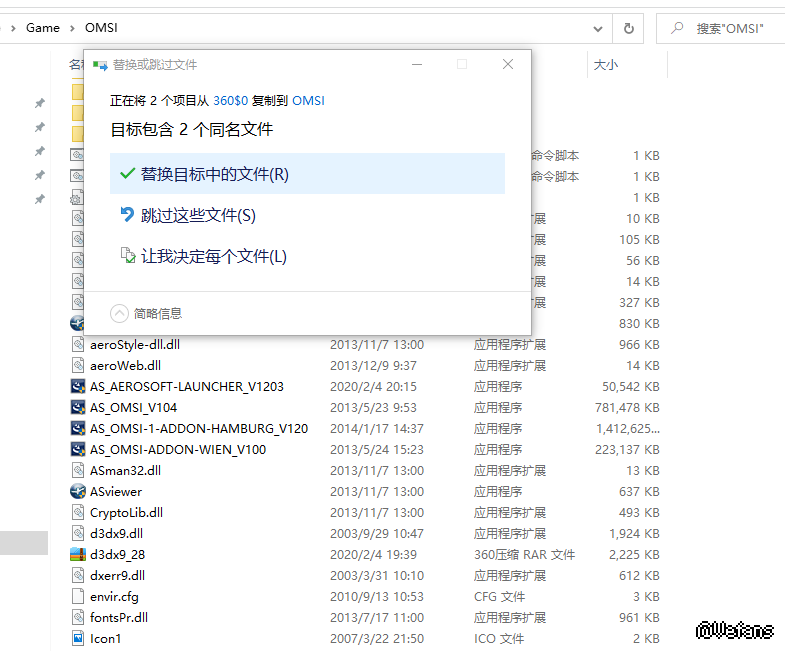Select AS_AEROSOFT-LAUNCHER_V1203 application icon

(x=79, y=386)
